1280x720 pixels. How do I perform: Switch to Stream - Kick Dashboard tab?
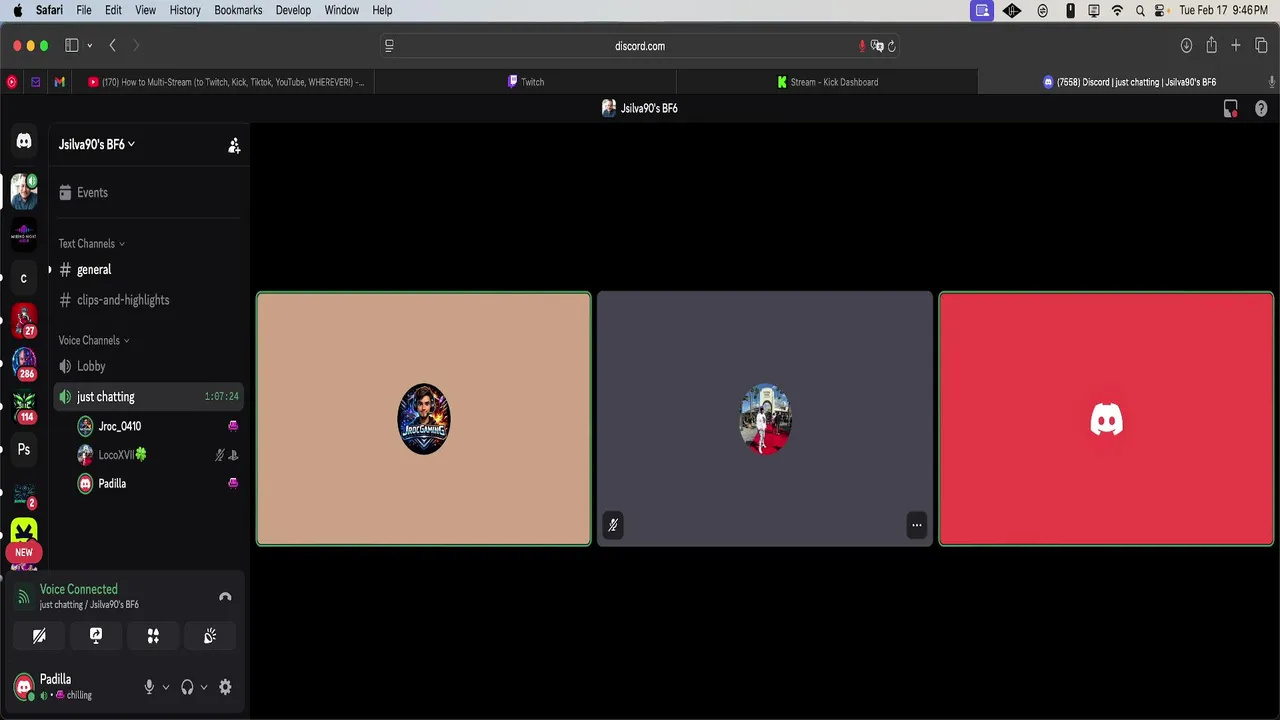tap(828, 82)
